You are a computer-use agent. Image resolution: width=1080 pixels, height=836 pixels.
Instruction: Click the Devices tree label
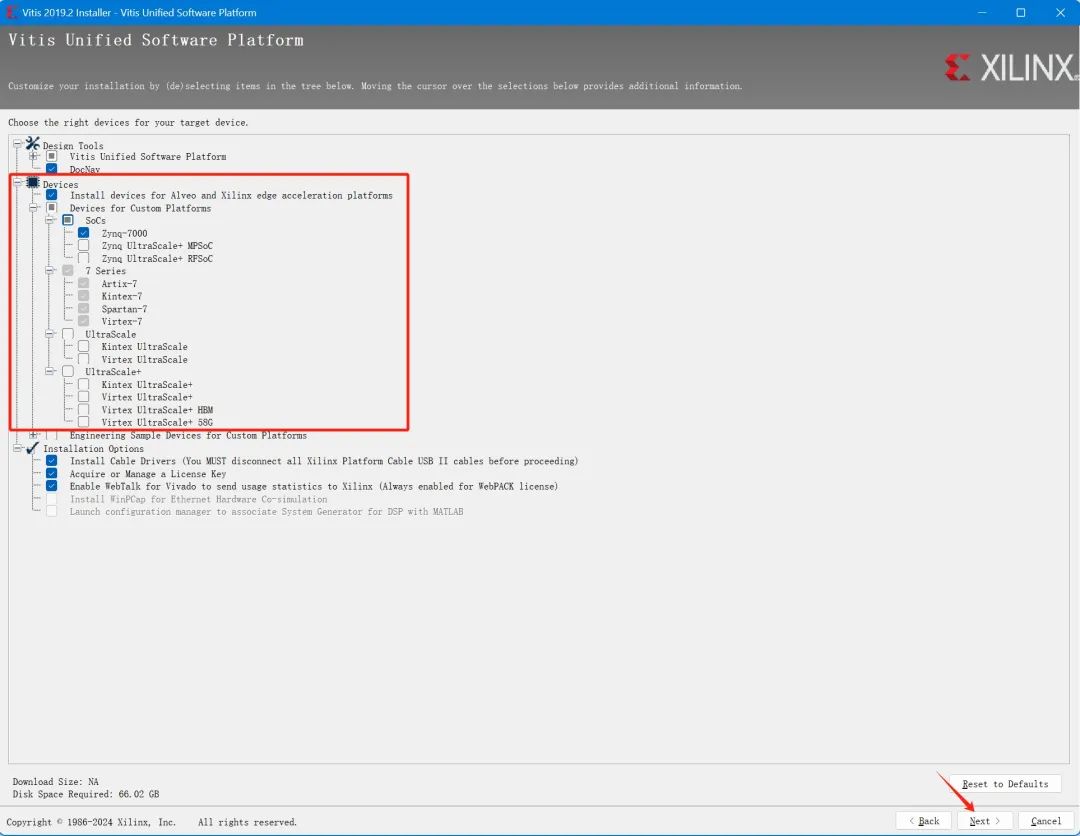(60, 185)
